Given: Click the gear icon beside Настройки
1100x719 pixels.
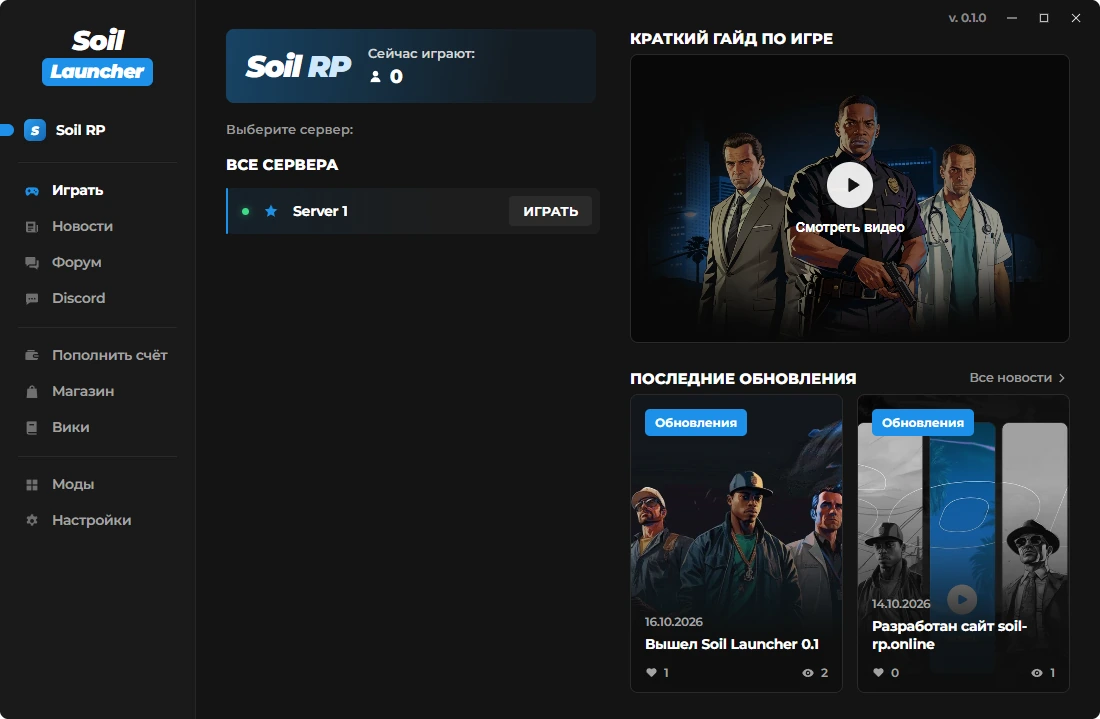Looking at the screenshot, I should (x=32, y=520).
